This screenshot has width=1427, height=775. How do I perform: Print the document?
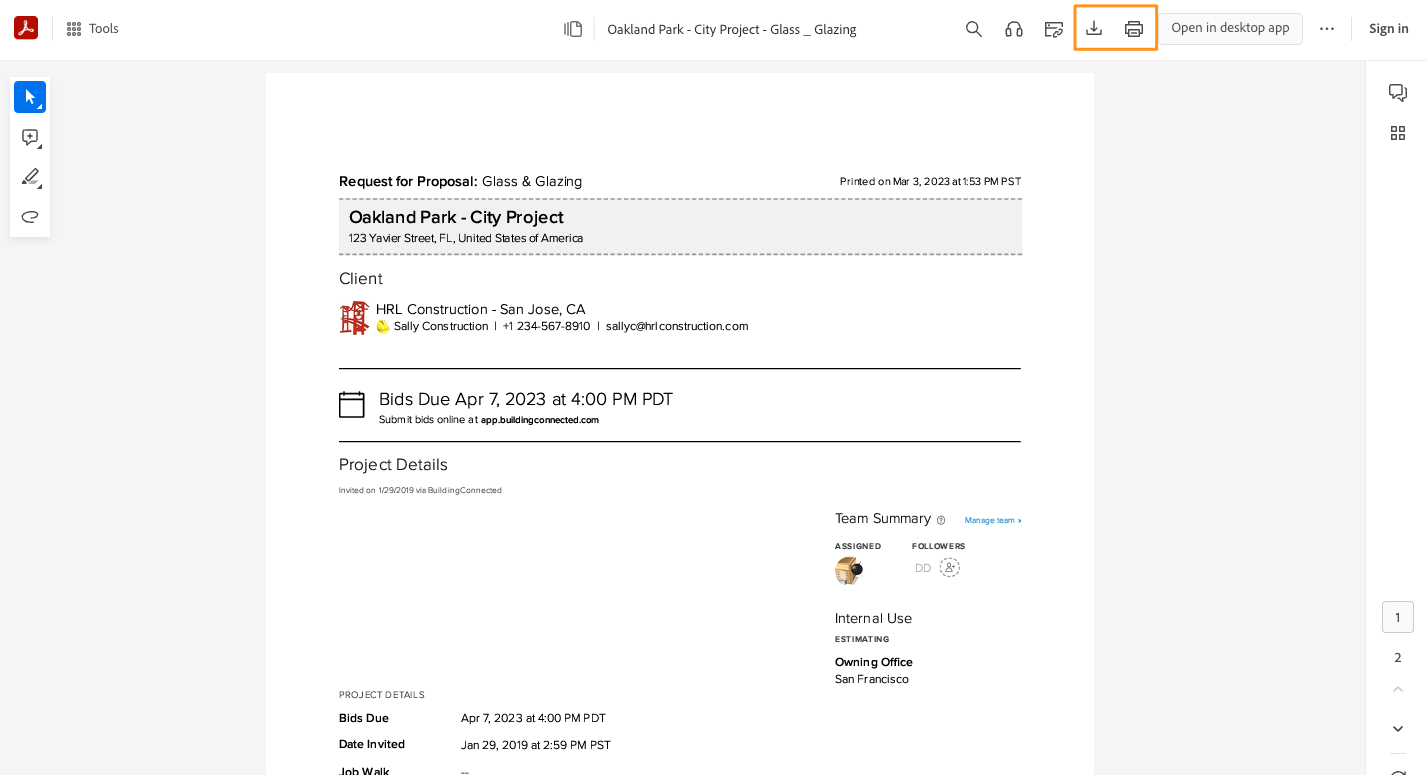click(1133, 29)
